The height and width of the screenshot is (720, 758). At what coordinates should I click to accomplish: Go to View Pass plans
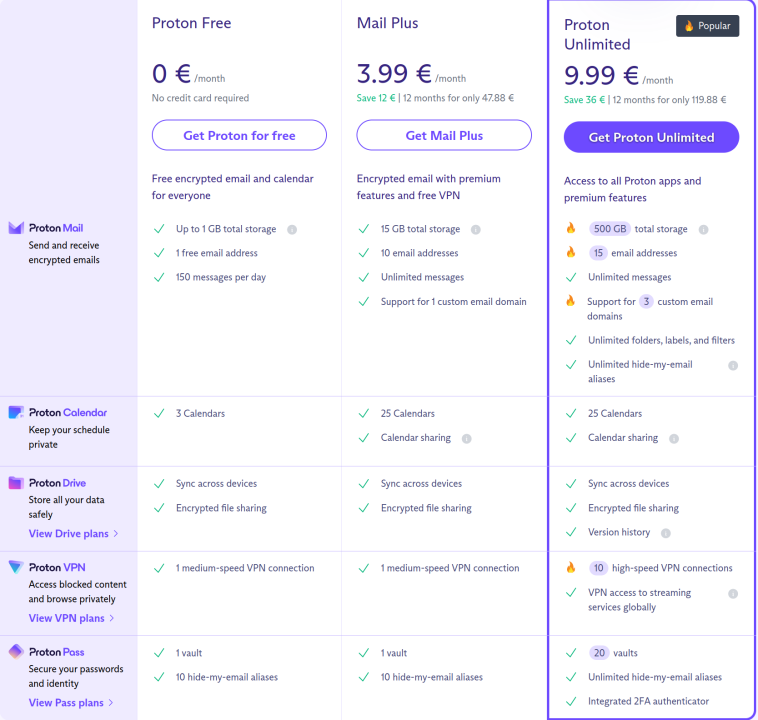click(x=71, y=703)
